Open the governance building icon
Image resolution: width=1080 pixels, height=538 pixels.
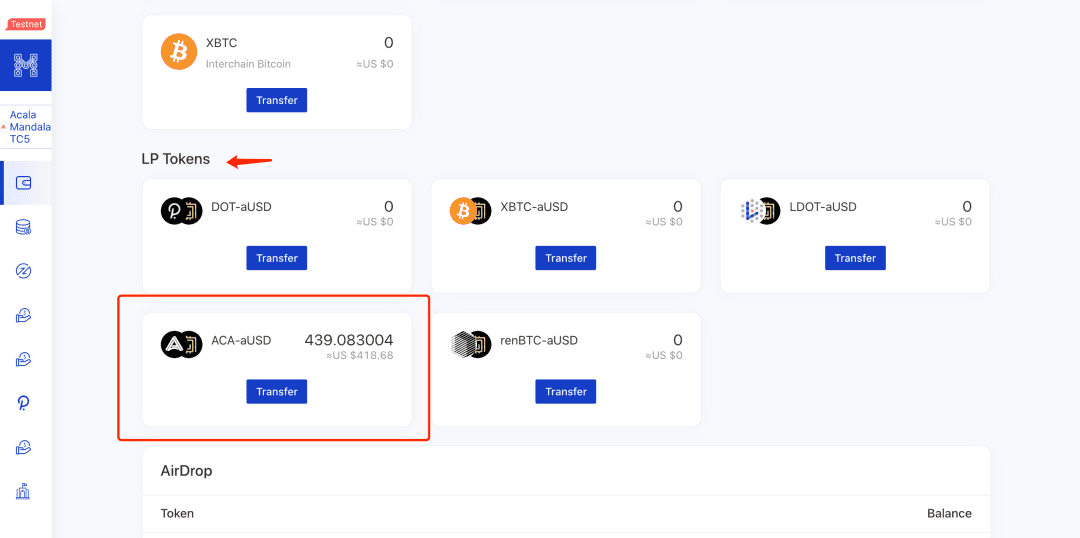[23, 492]
